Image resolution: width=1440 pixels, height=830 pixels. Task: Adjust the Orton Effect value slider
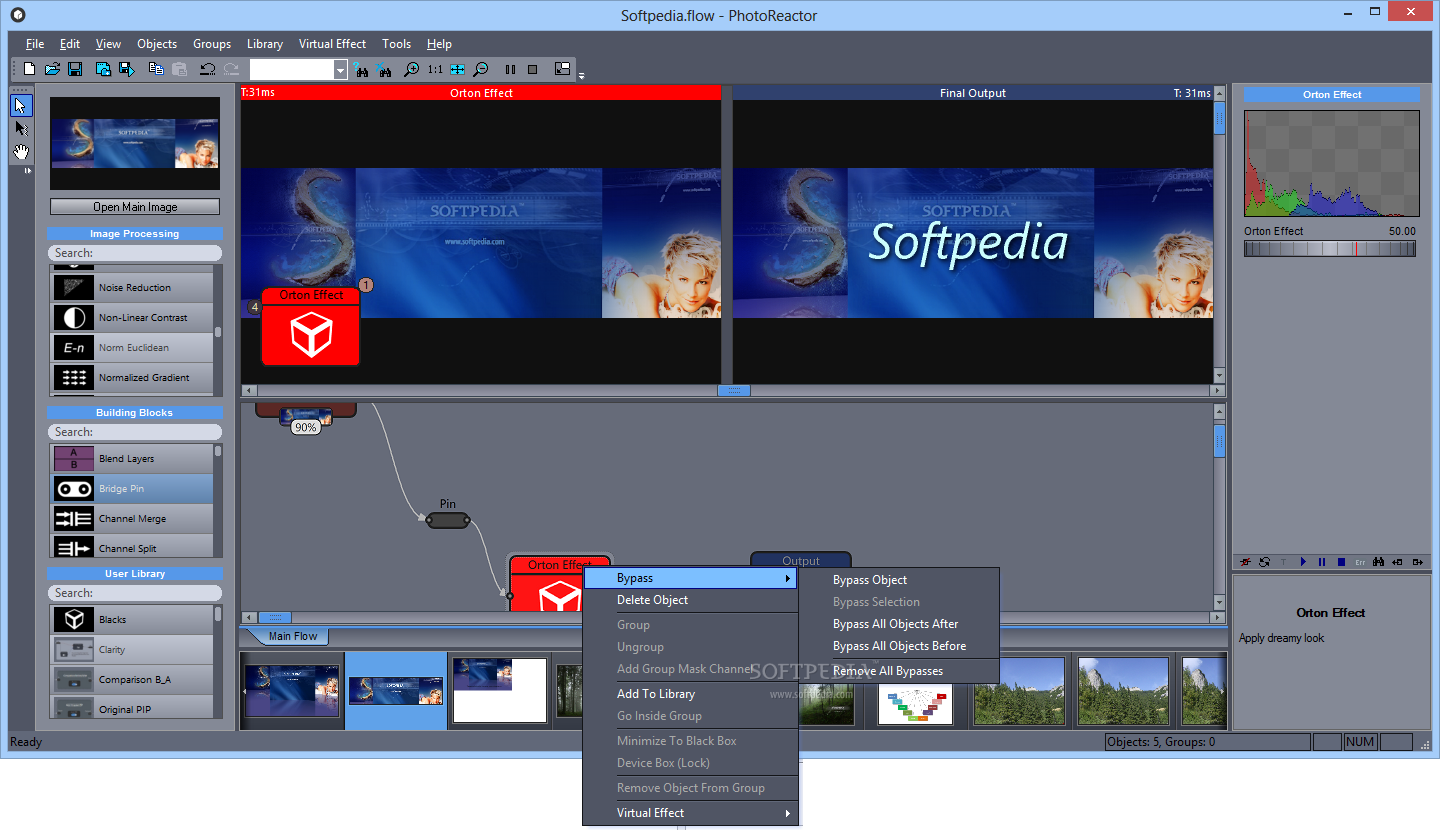coord(1330,248)
